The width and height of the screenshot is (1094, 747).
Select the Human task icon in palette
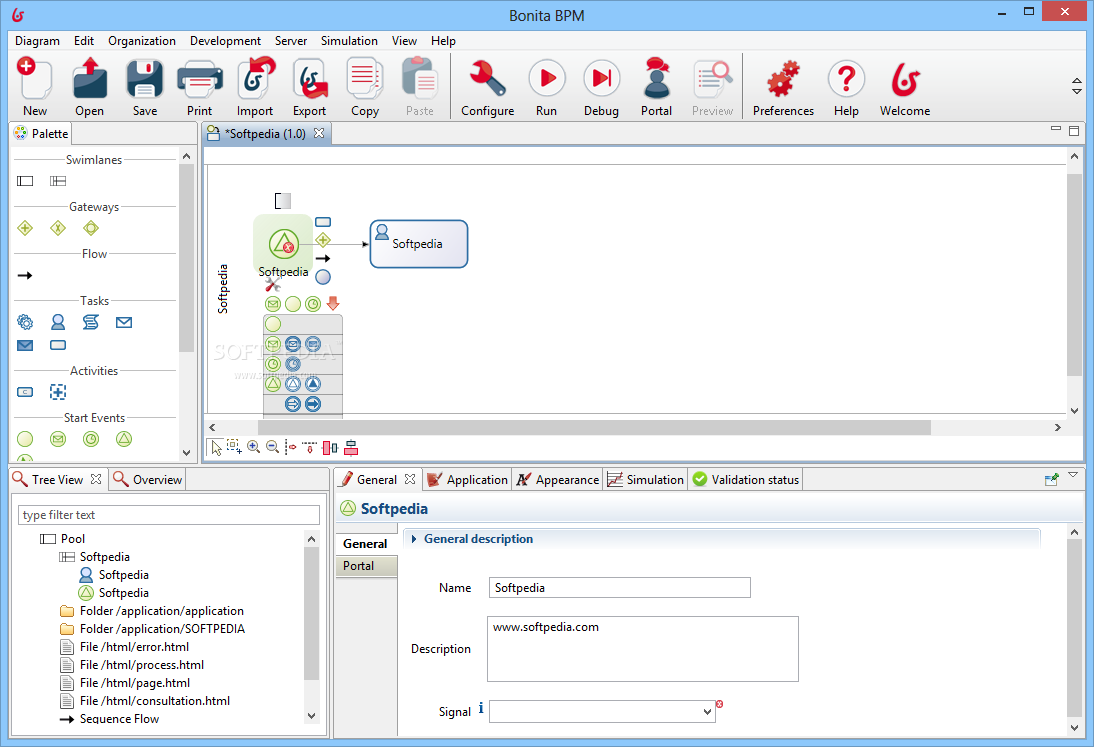click(58, 322)
